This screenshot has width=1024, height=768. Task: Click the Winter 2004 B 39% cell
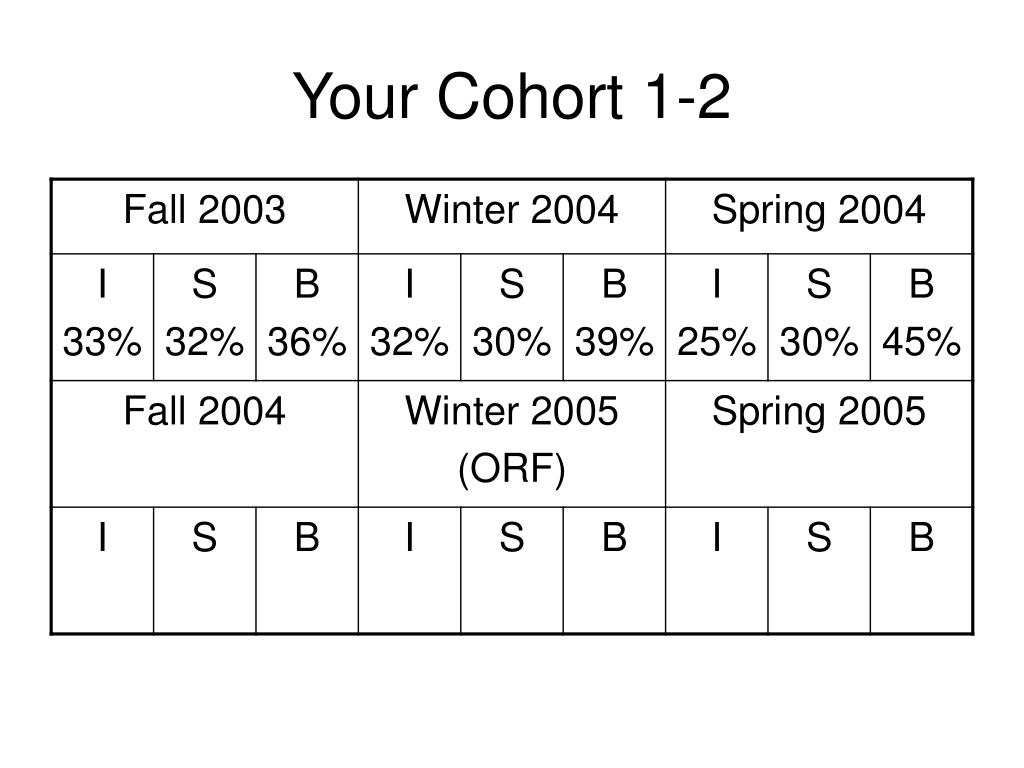tap(615, 317)
